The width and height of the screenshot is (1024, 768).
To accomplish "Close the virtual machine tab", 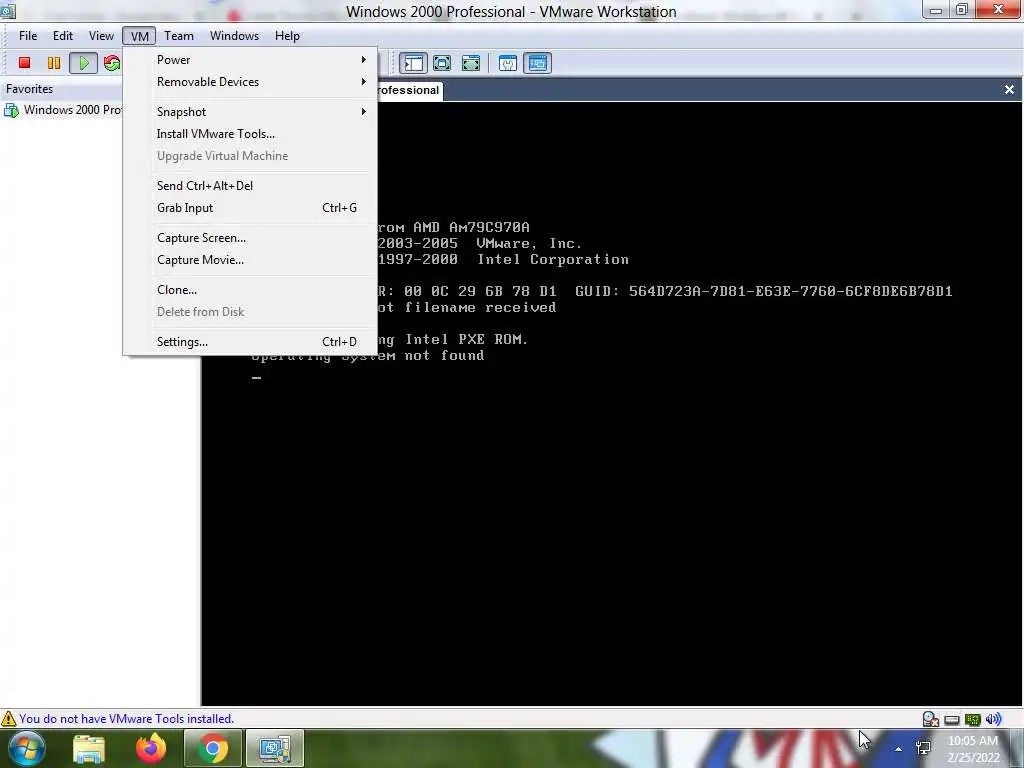I will 1009,89.
